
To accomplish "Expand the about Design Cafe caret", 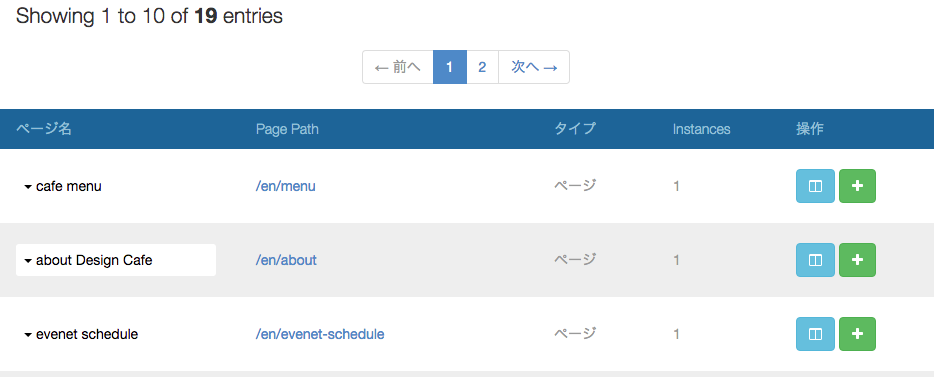I will (x=27, y=261).
